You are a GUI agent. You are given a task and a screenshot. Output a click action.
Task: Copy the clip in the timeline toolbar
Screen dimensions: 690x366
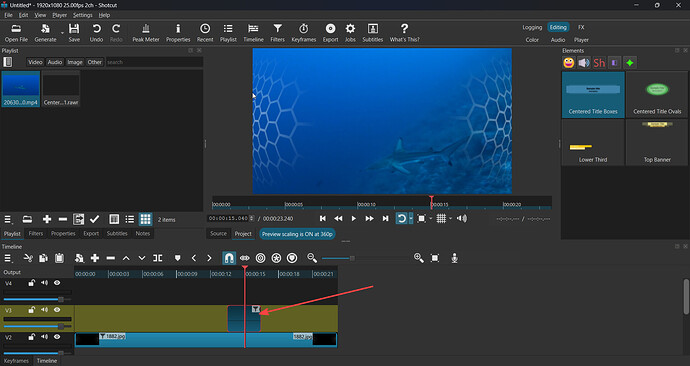pos(43,258)
